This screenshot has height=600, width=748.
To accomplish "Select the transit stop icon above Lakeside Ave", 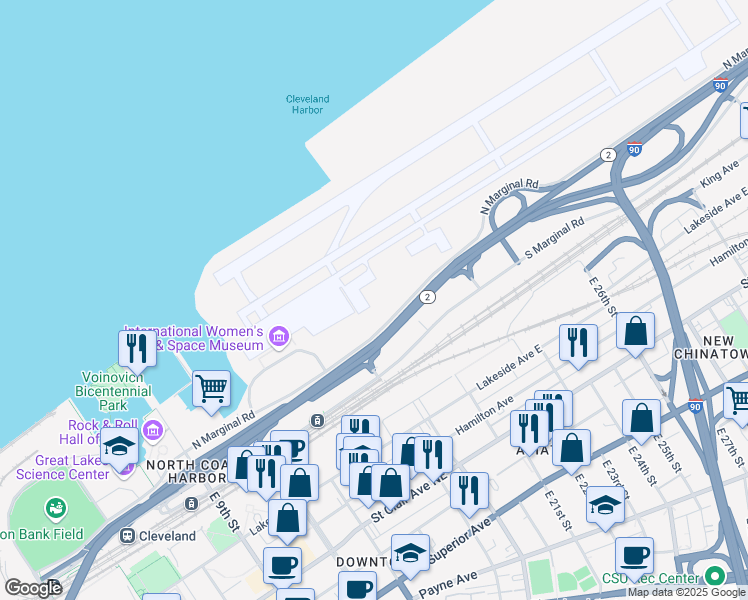I will point(317,420).
